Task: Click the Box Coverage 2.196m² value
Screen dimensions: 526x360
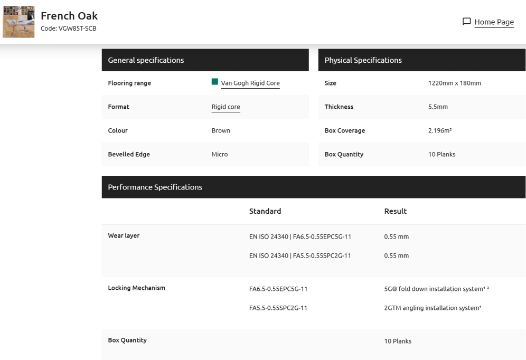Action: (440, 131)
